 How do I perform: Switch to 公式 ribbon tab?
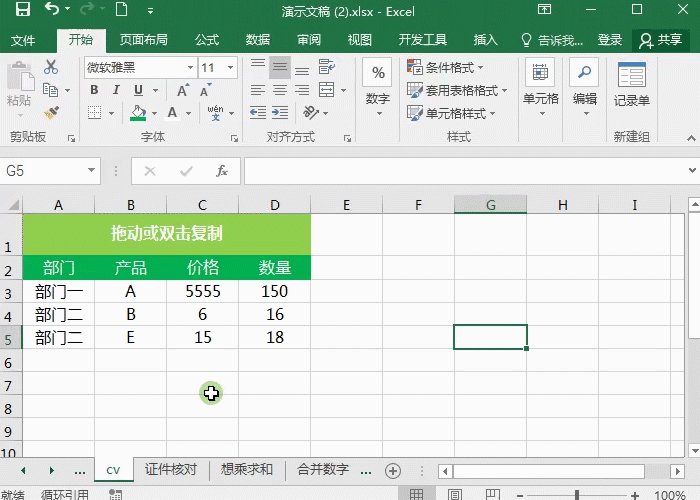(207, 40)
